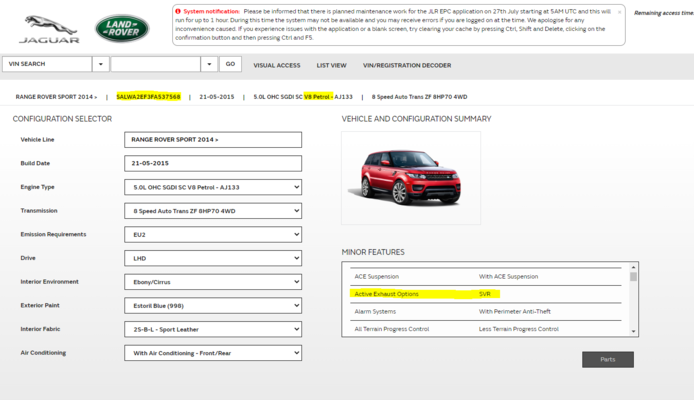The image size is (694, 400).
Task: Open the Transmission dropdown
Action: (x=213, y=211)
